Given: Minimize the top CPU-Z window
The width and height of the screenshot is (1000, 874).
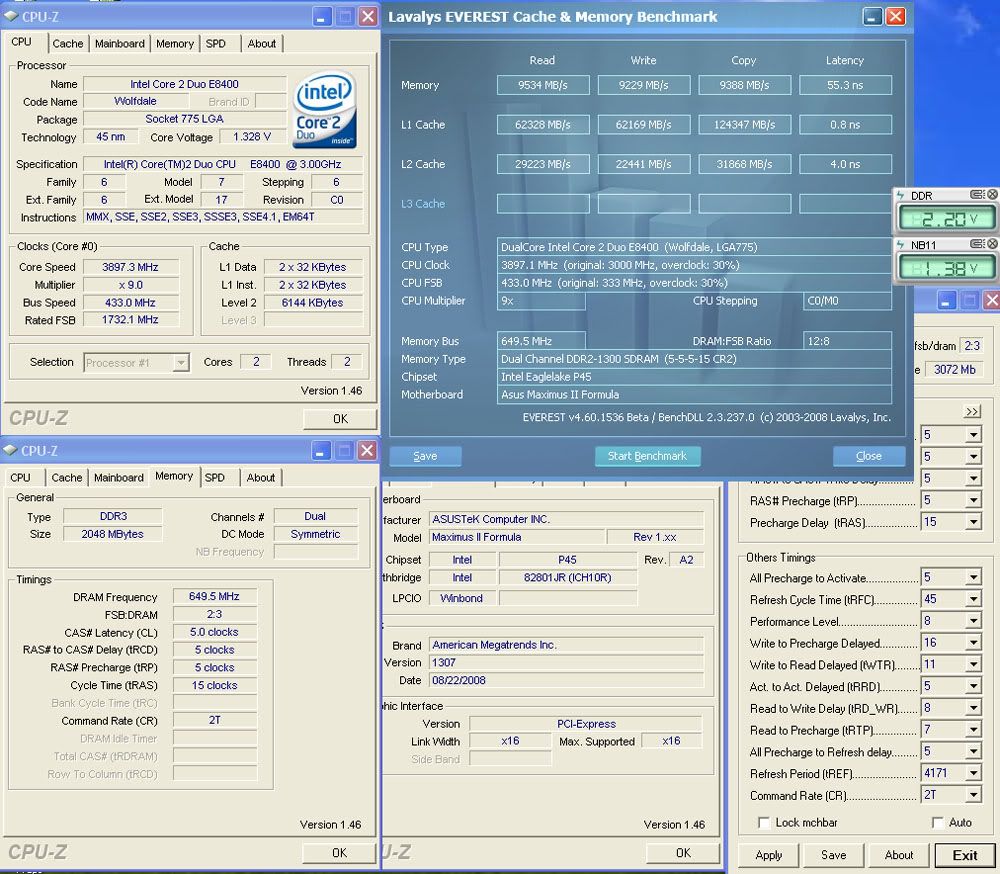Looking at the screenshot, I should (321, 17).
